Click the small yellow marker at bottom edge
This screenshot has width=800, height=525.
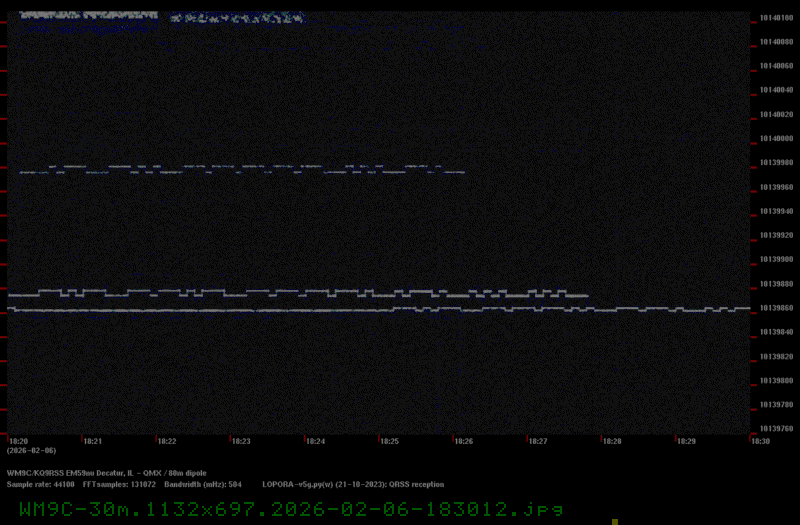coord(615,521)
